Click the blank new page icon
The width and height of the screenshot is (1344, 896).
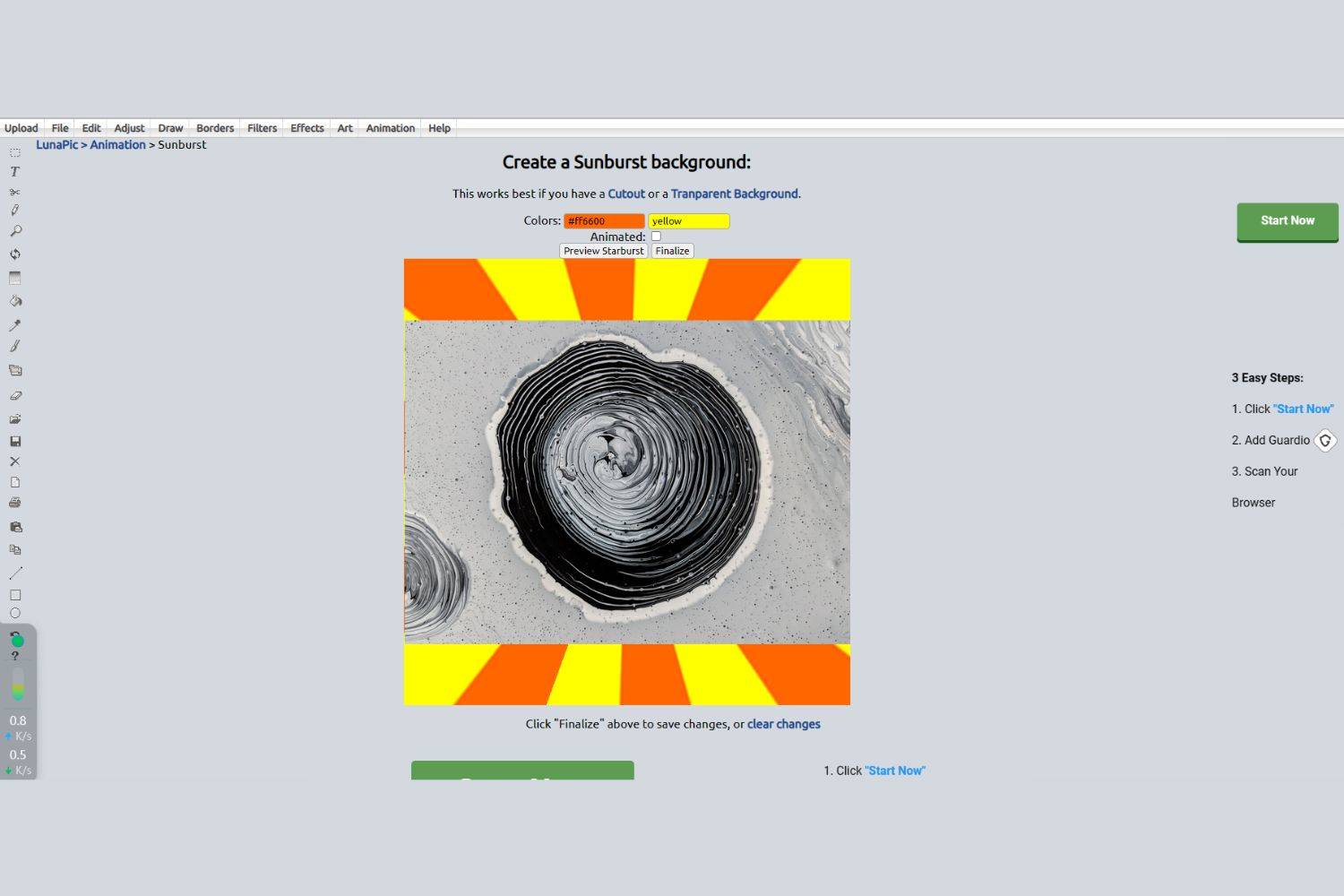[x=15, y=482]
